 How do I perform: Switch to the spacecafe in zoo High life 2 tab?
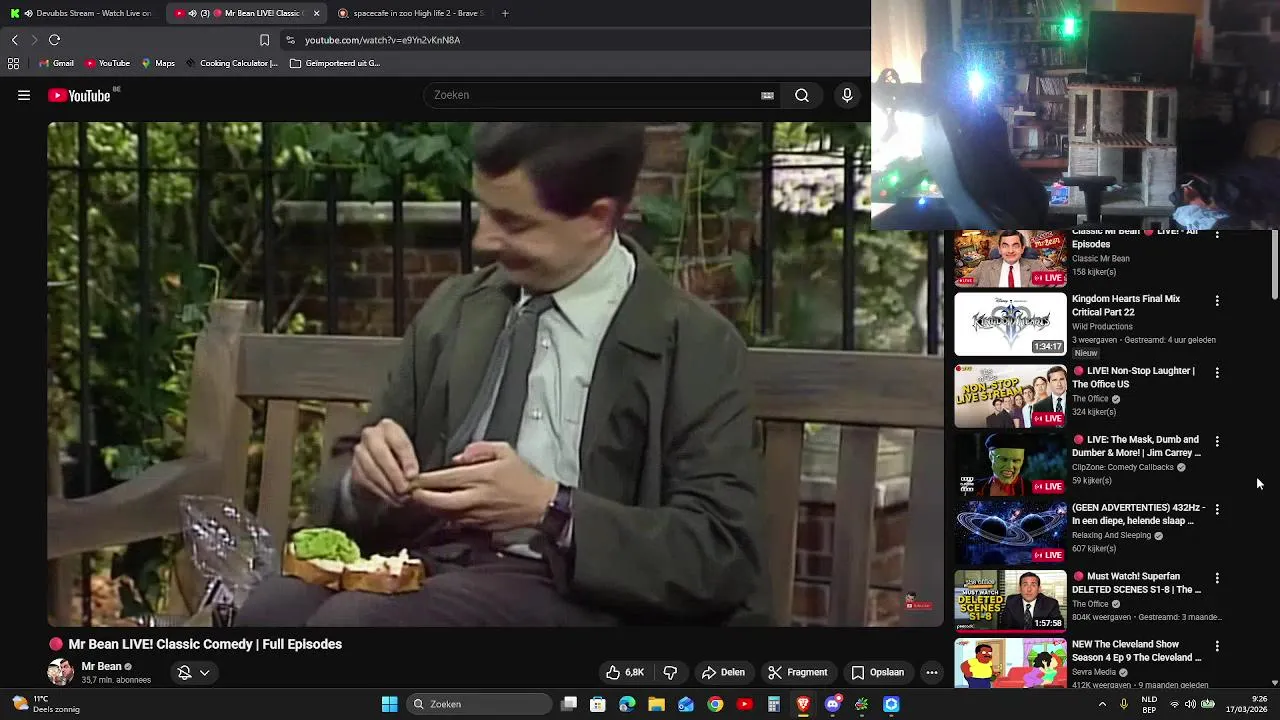pyautogui.click(x=410, y=13)
